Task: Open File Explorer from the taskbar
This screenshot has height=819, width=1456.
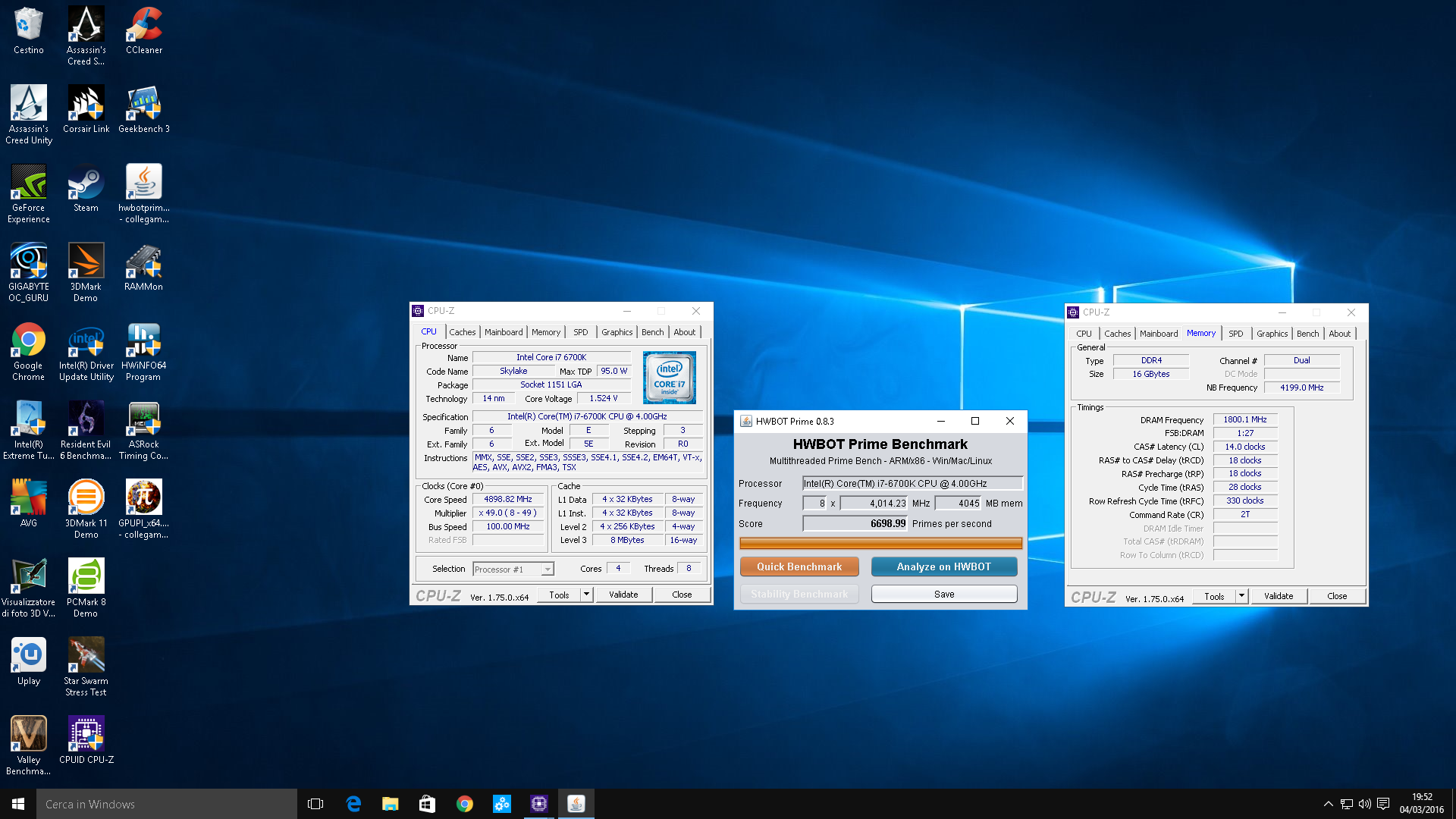Action: 390,804
